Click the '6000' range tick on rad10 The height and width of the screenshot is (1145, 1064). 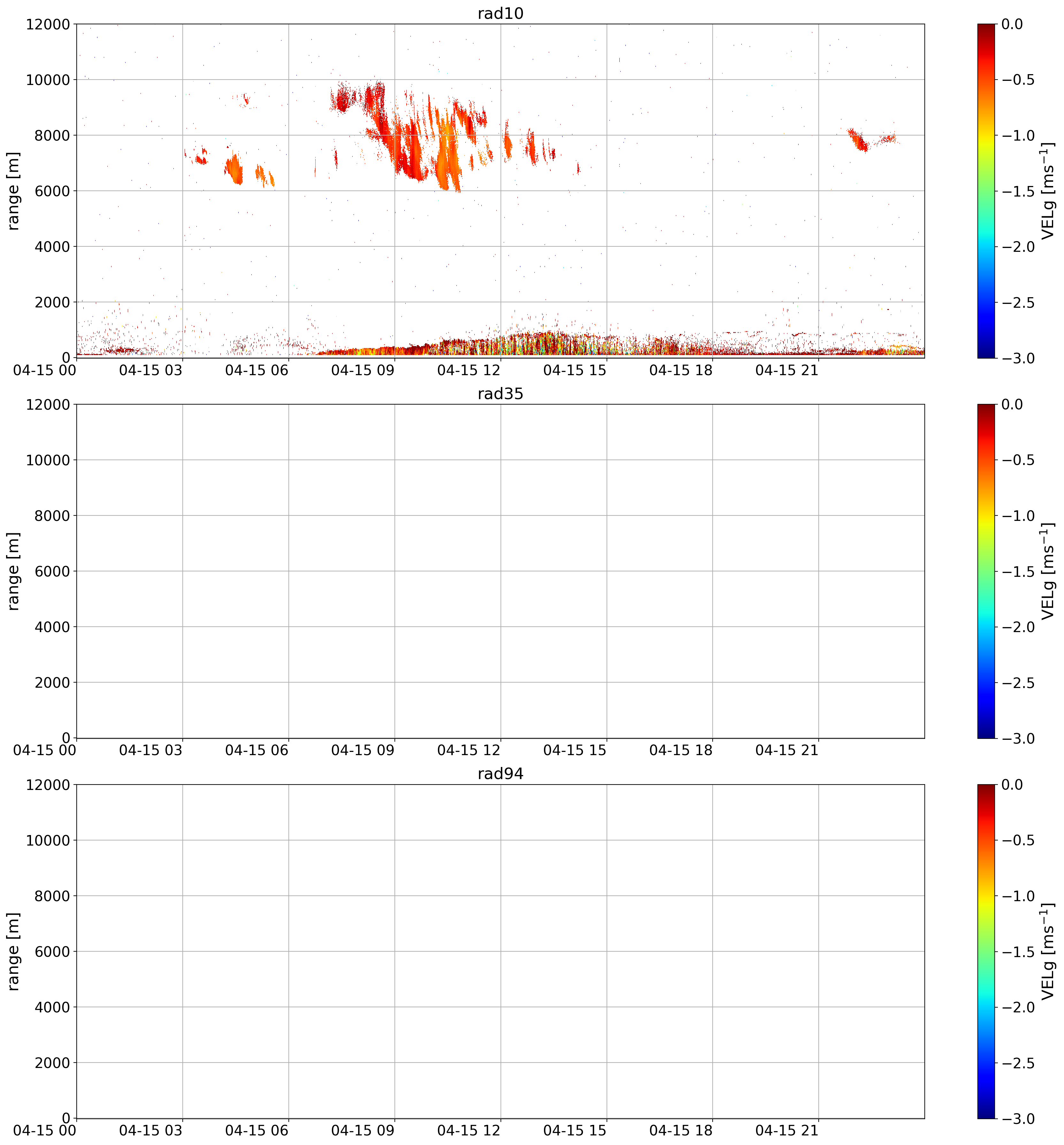[x=52, y=191]
